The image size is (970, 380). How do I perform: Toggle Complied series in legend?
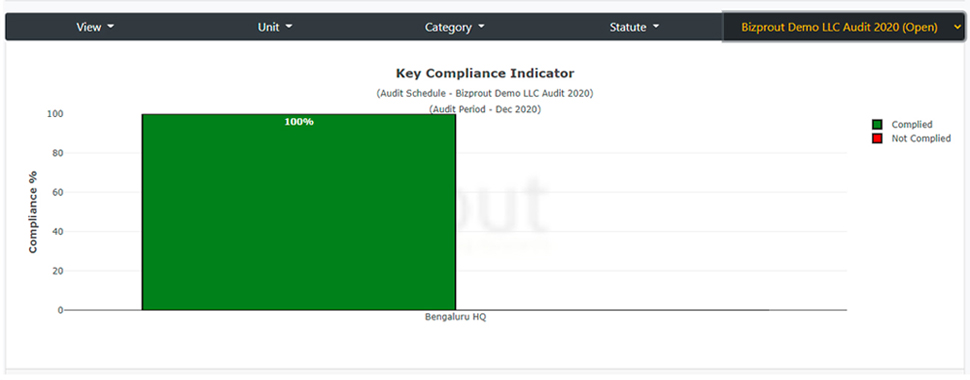[x=911, y=124]
